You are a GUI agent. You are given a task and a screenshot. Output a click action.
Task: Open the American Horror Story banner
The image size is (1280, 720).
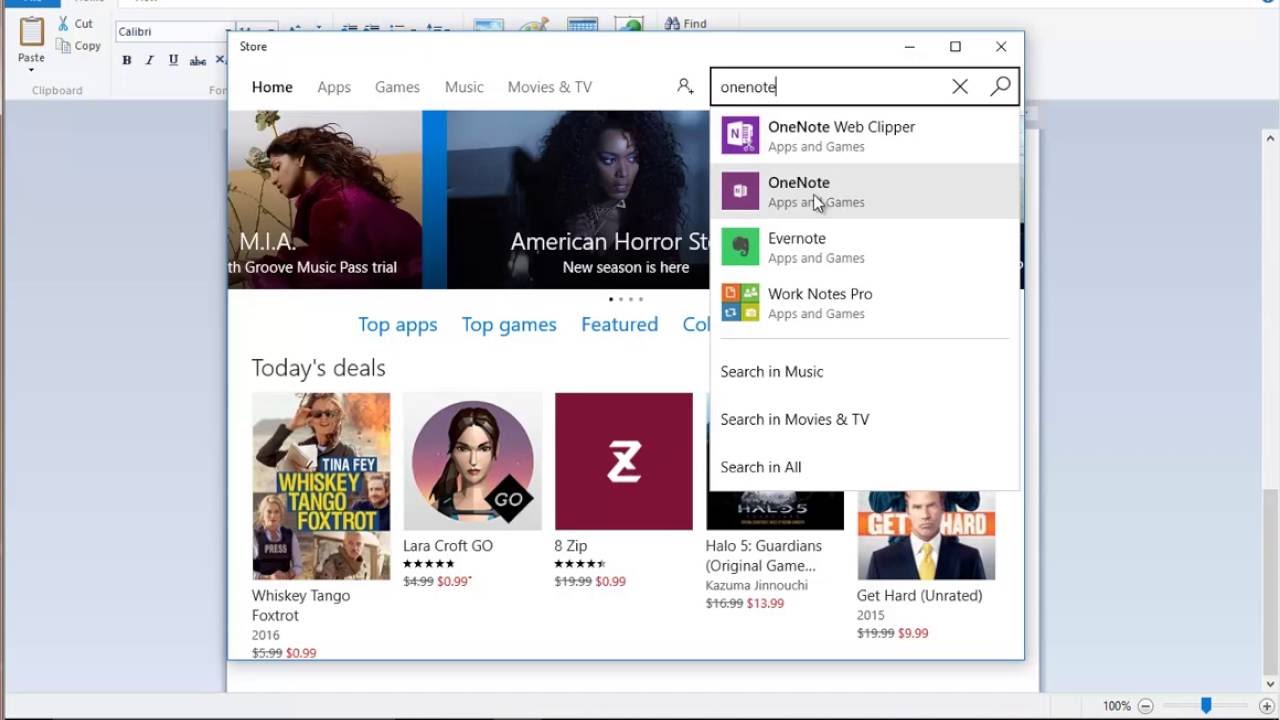click(578, 199)
